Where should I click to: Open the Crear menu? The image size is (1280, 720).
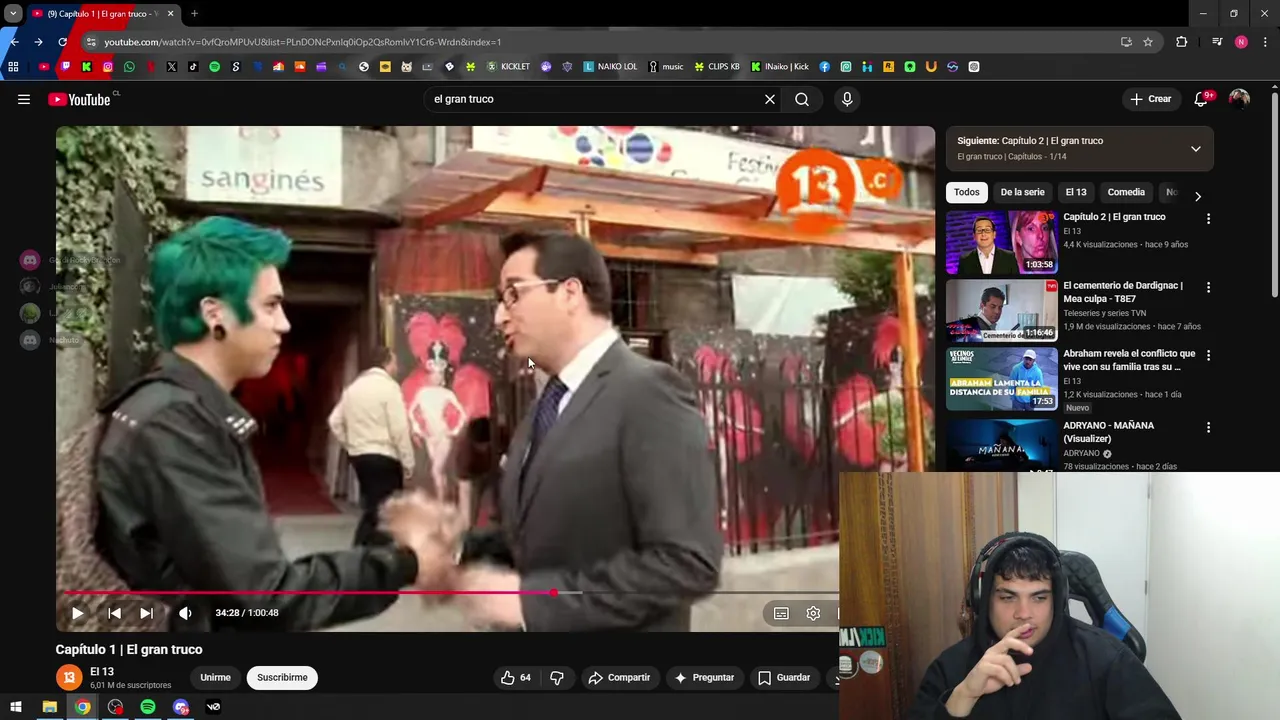click(1150, 99)
